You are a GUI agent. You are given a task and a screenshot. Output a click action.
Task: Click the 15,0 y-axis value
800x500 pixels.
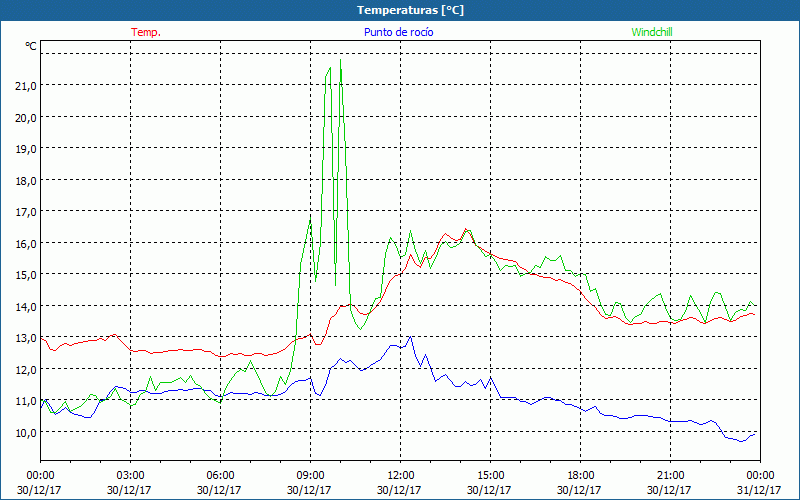click(x=26, y=275)
